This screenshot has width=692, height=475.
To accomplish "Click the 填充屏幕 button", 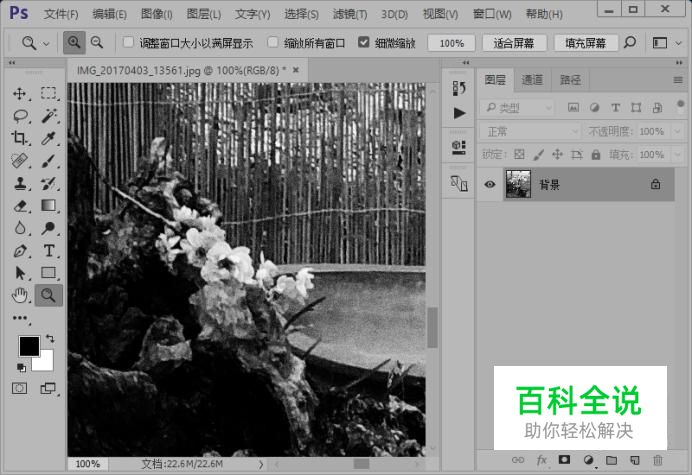I will 585,43.
